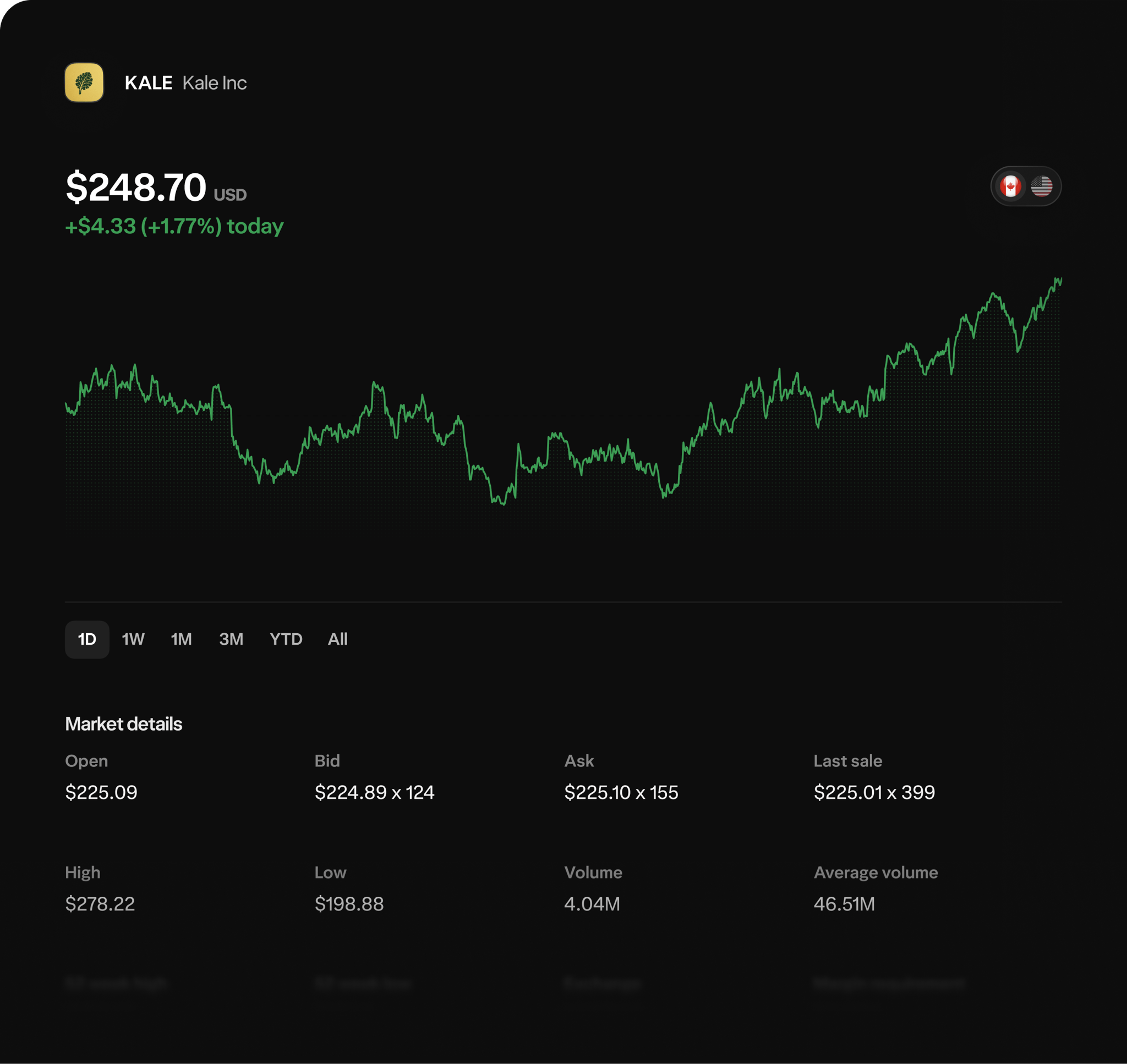
Task: Click the end of the price chart line
Action: (x=1059, y=279)
